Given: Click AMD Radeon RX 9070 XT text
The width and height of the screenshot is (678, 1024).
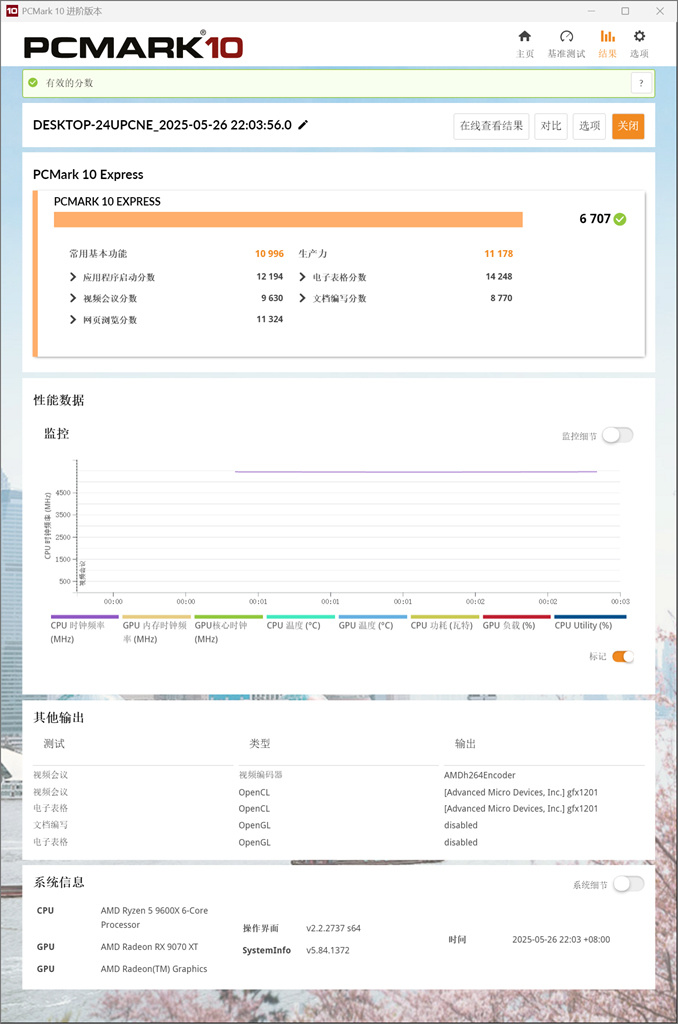Looking at the screenshot, I should click(149, 946).
